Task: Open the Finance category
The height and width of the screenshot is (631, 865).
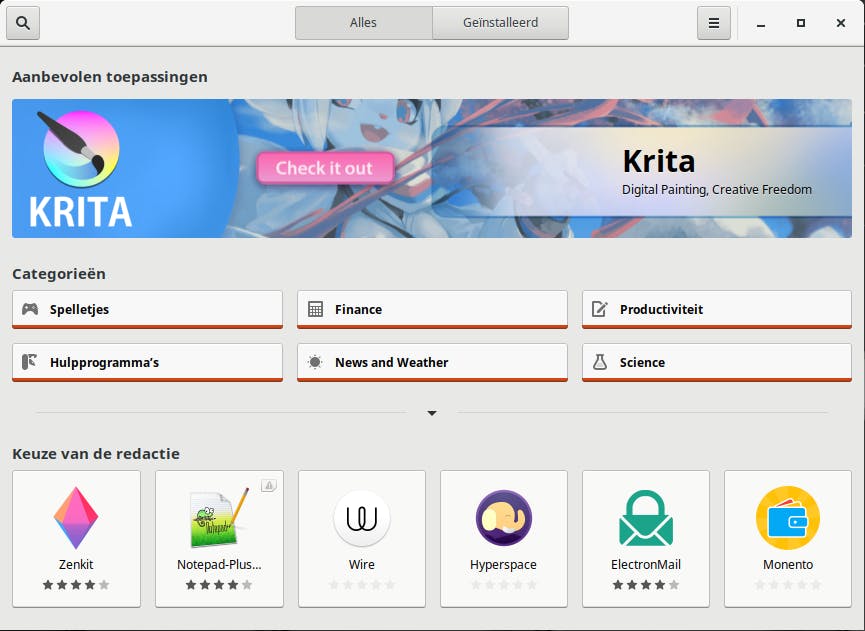Action: (x=432, y=309)
